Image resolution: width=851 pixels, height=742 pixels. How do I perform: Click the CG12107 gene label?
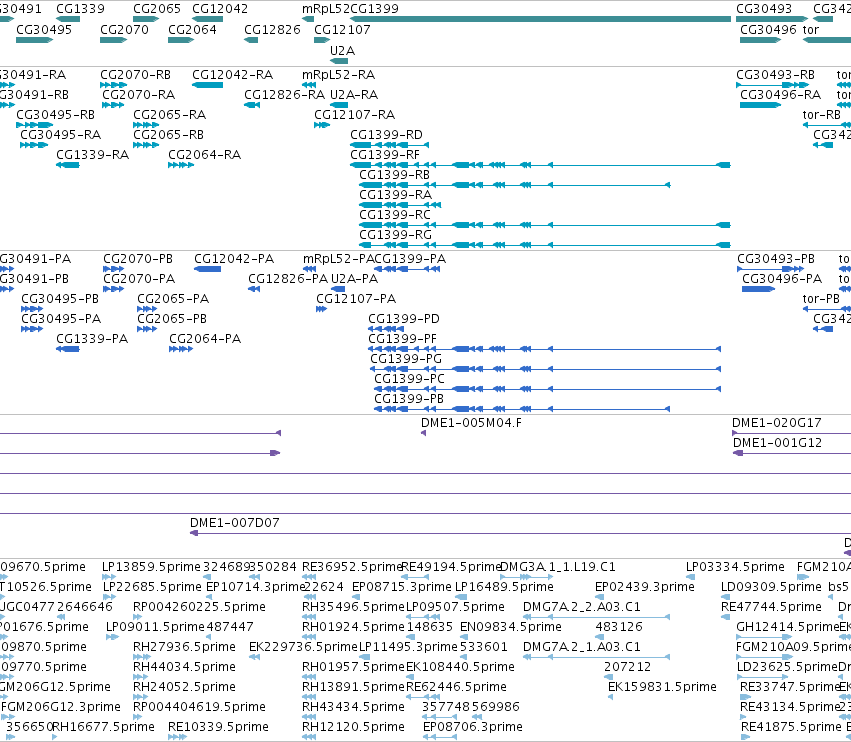(x=342, y=29)
